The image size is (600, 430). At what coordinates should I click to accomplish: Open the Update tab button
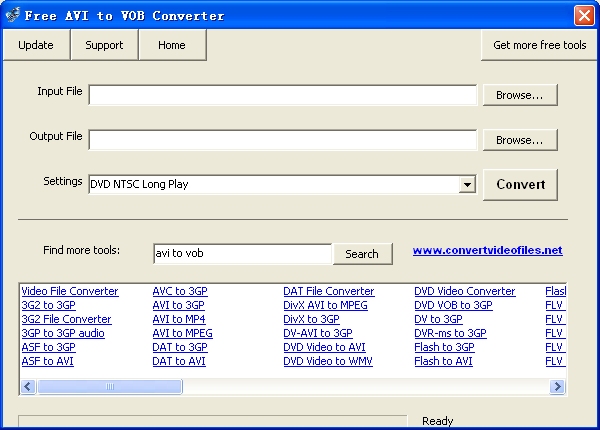[x=36, y=45]
